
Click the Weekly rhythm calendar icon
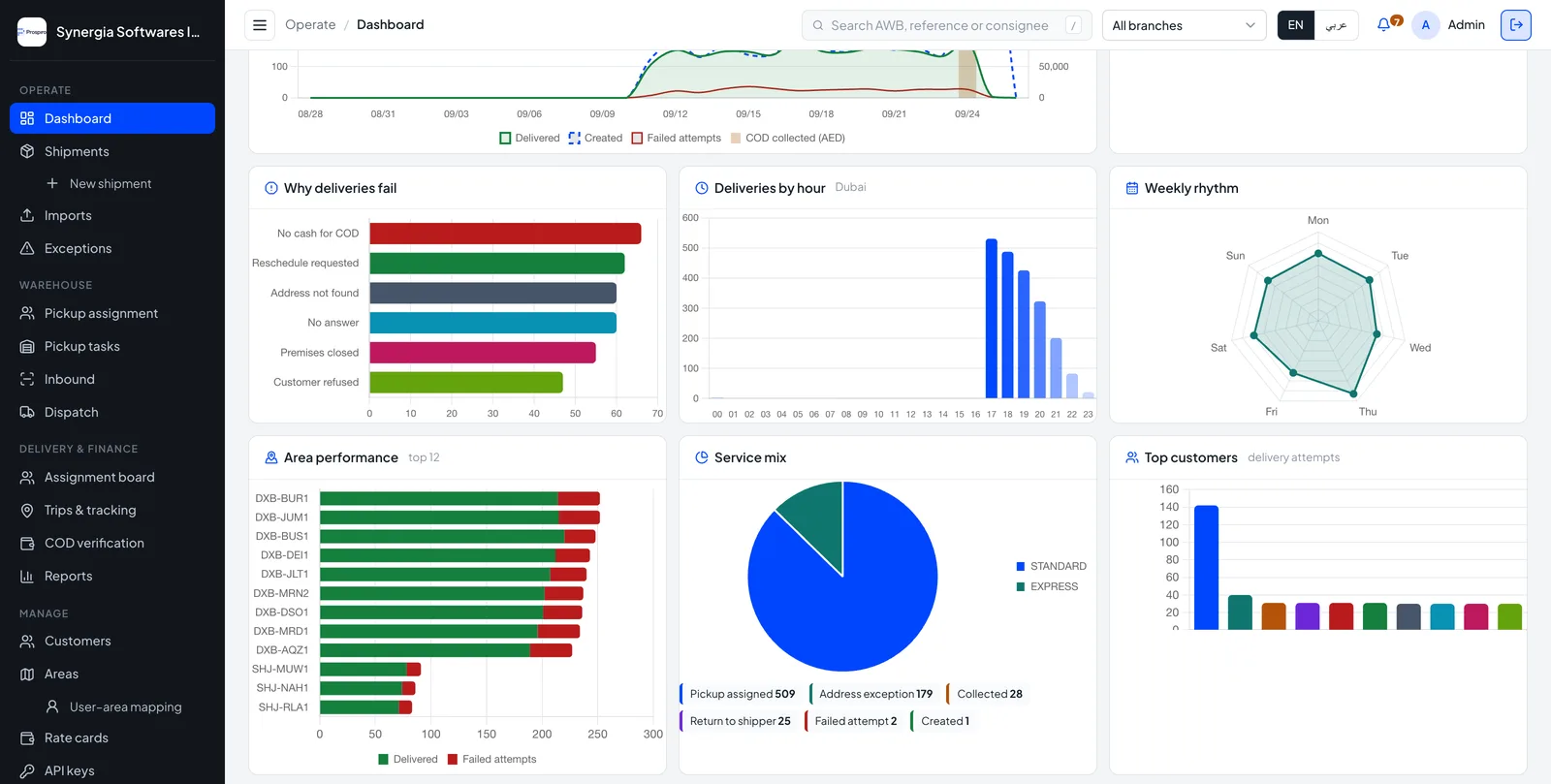(1131, 188)
